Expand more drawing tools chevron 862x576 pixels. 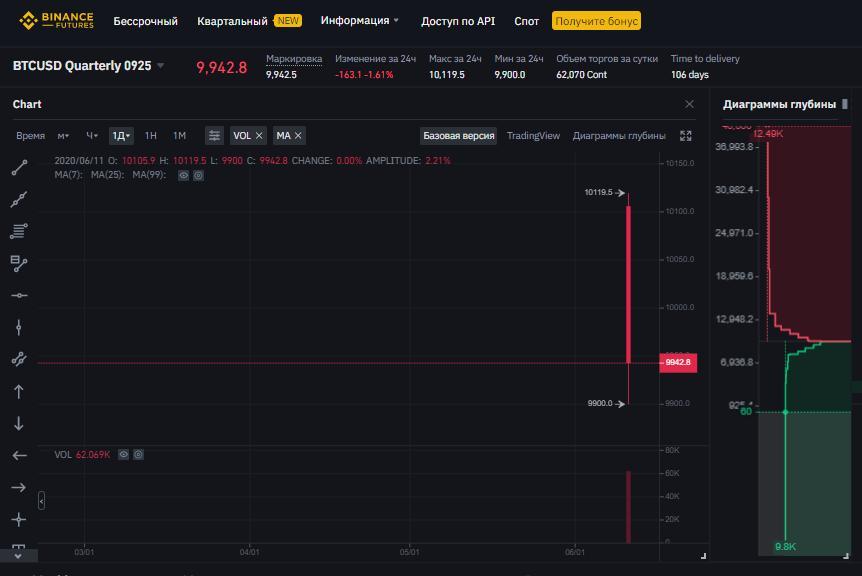point(19,556)
